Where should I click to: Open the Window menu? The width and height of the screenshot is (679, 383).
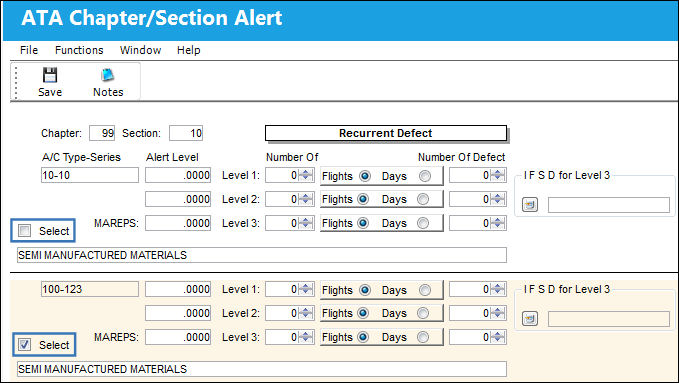pyautogui.click(x=140, y=50)
